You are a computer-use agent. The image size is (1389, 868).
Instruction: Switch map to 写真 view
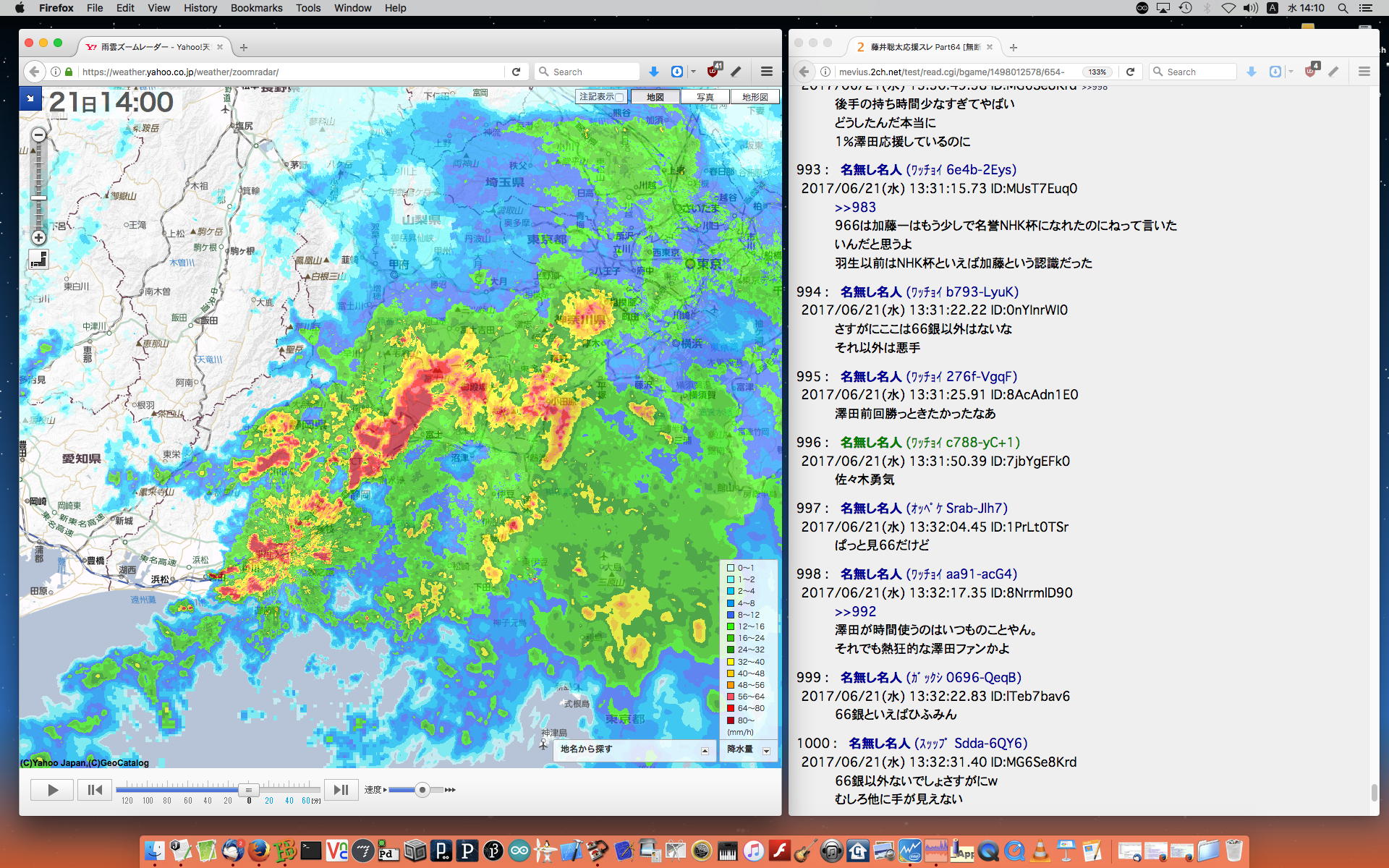[x=705, y=97]
